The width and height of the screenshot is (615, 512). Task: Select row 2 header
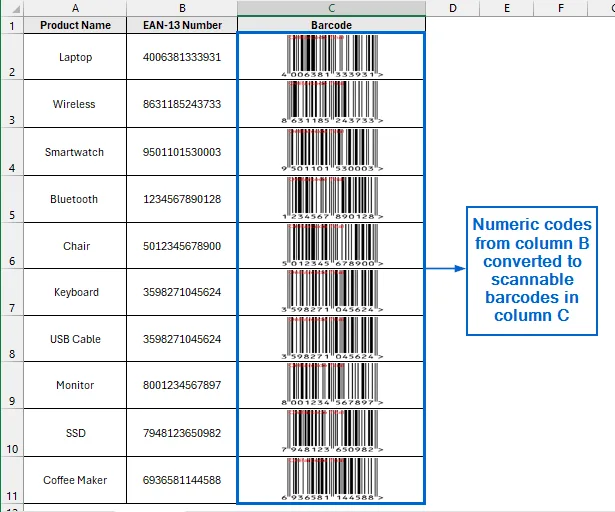coord(12,56)
